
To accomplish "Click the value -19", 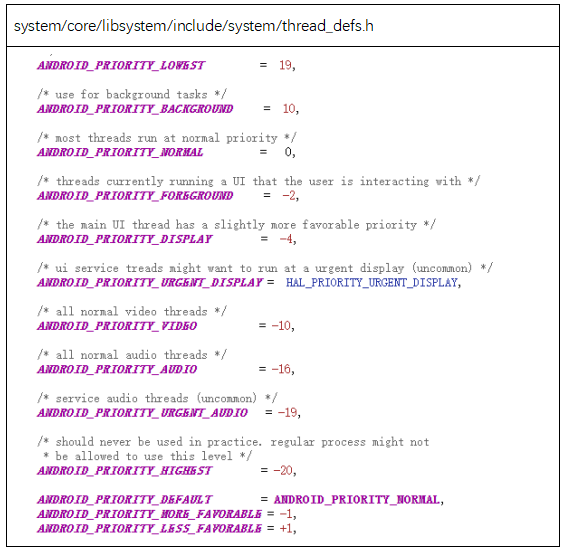I will 288,412.
